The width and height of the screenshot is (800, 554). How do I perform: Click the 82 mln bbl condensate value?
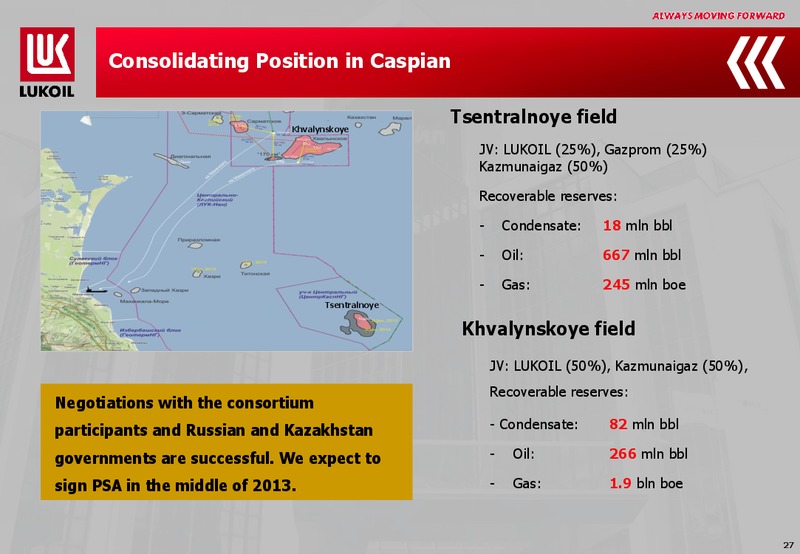(644, 424)
